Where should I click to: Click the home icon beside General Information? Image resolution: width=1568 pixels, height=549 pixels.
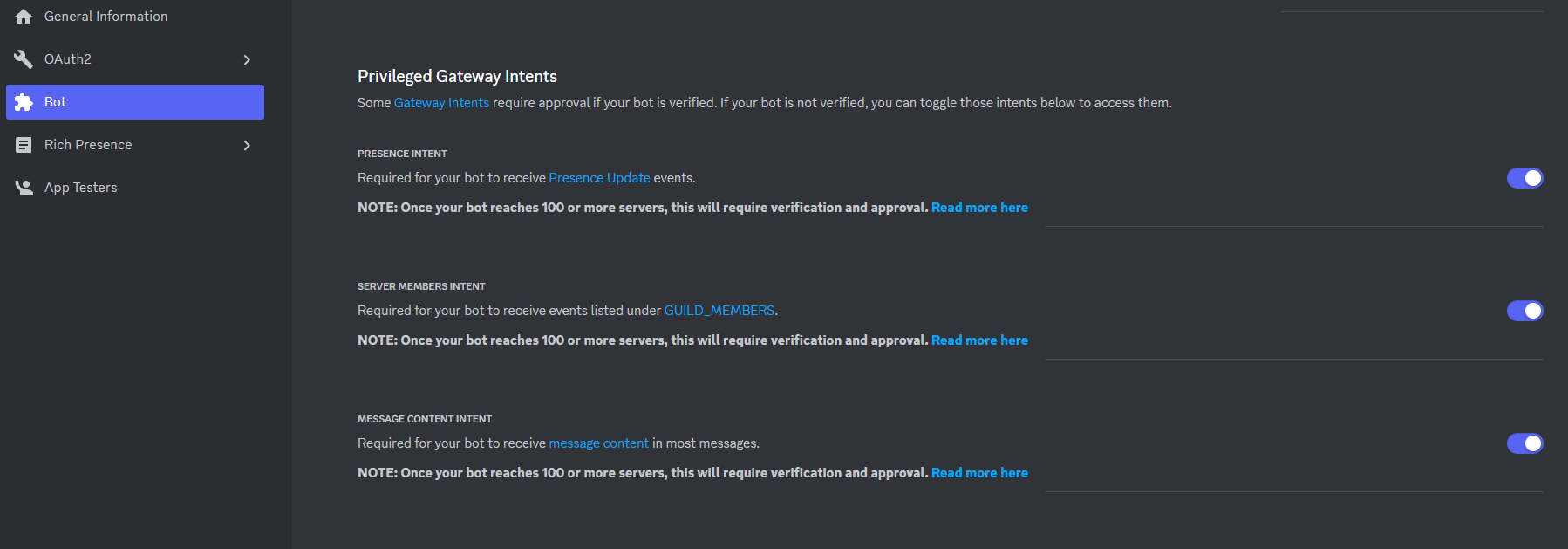[x=24, y=16]
